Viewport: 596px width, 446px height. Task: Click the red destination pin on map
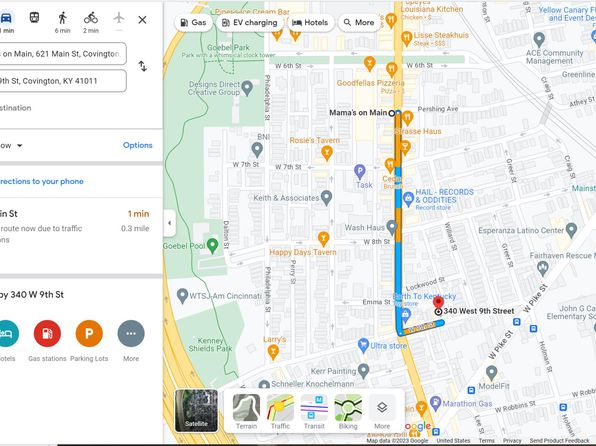pyautogui.click(x=438, y=303)
